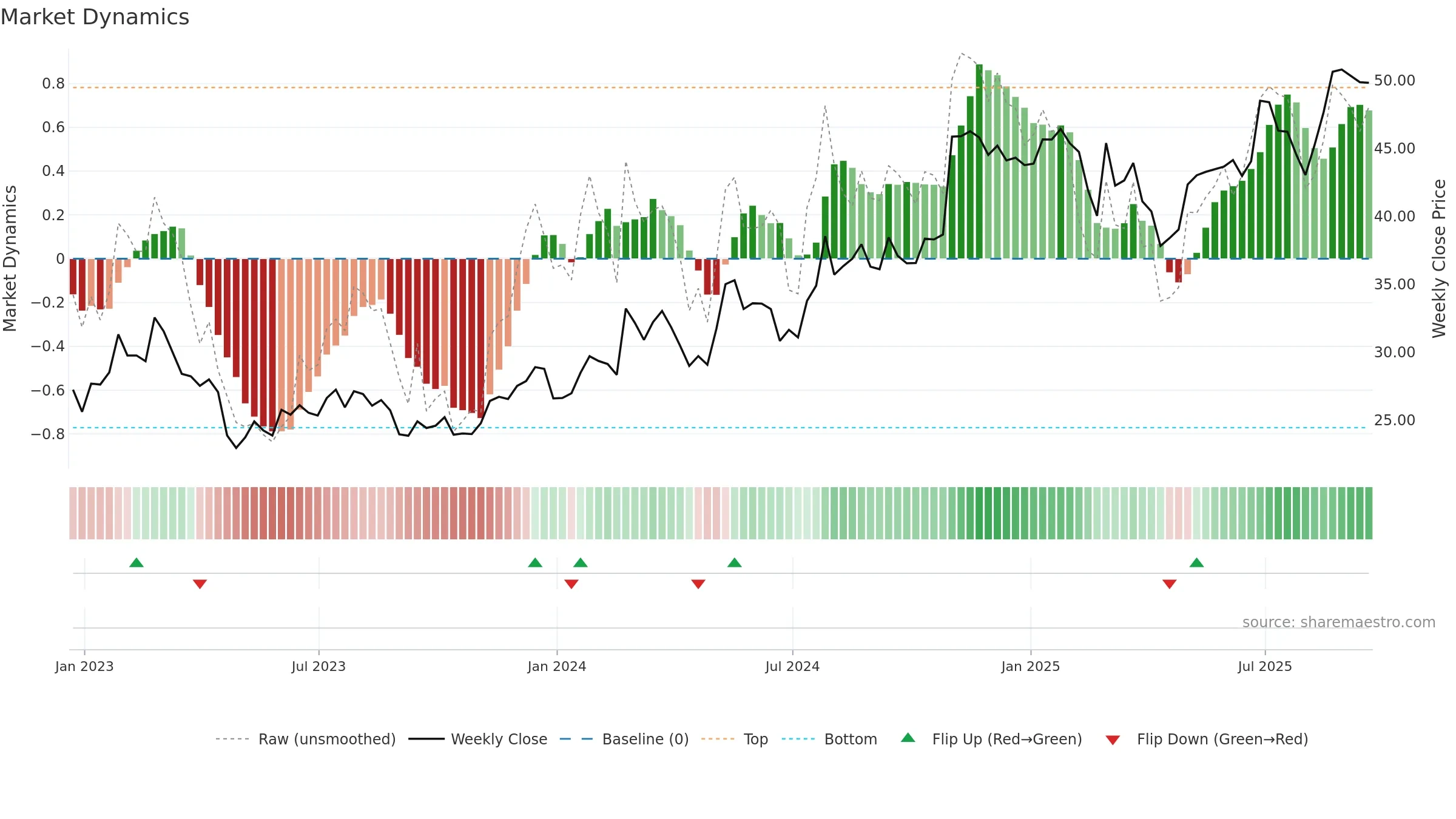Click the red flip-down marker in spring 2025

tap(1170, 584)
